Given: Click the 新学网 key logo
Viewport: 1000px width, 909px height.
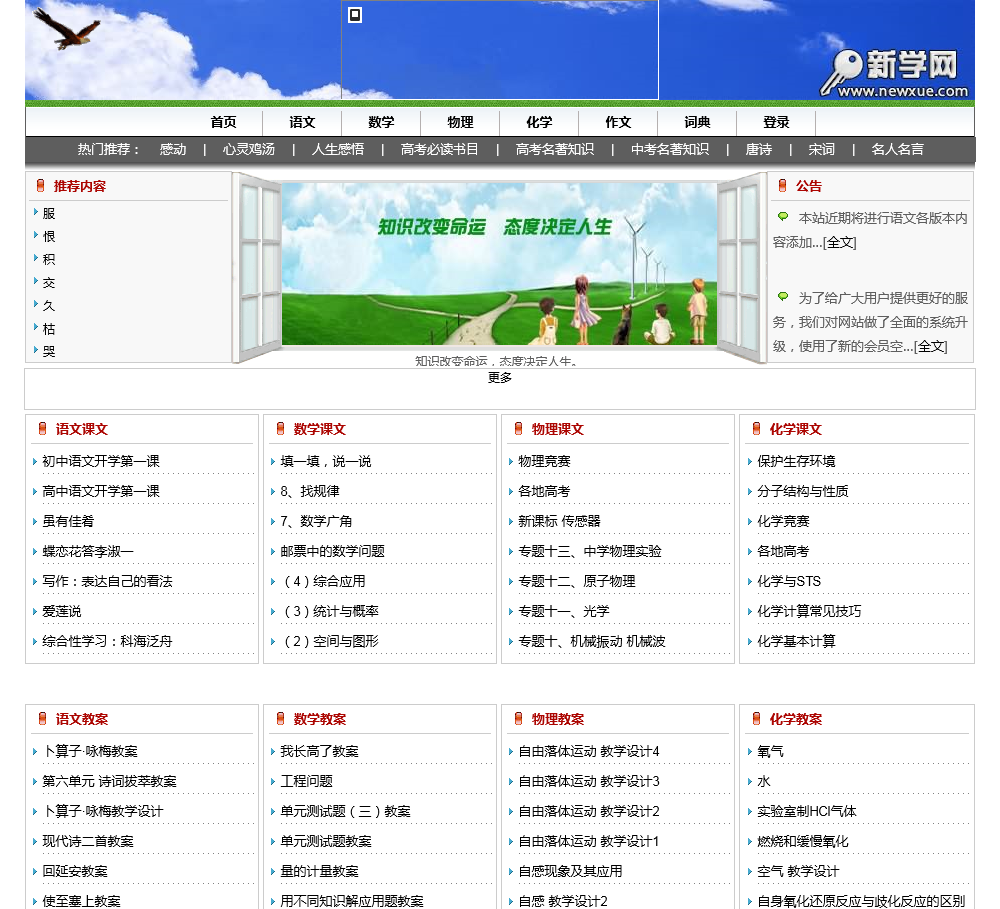Looking at the screenshot, I should point(893,73).
